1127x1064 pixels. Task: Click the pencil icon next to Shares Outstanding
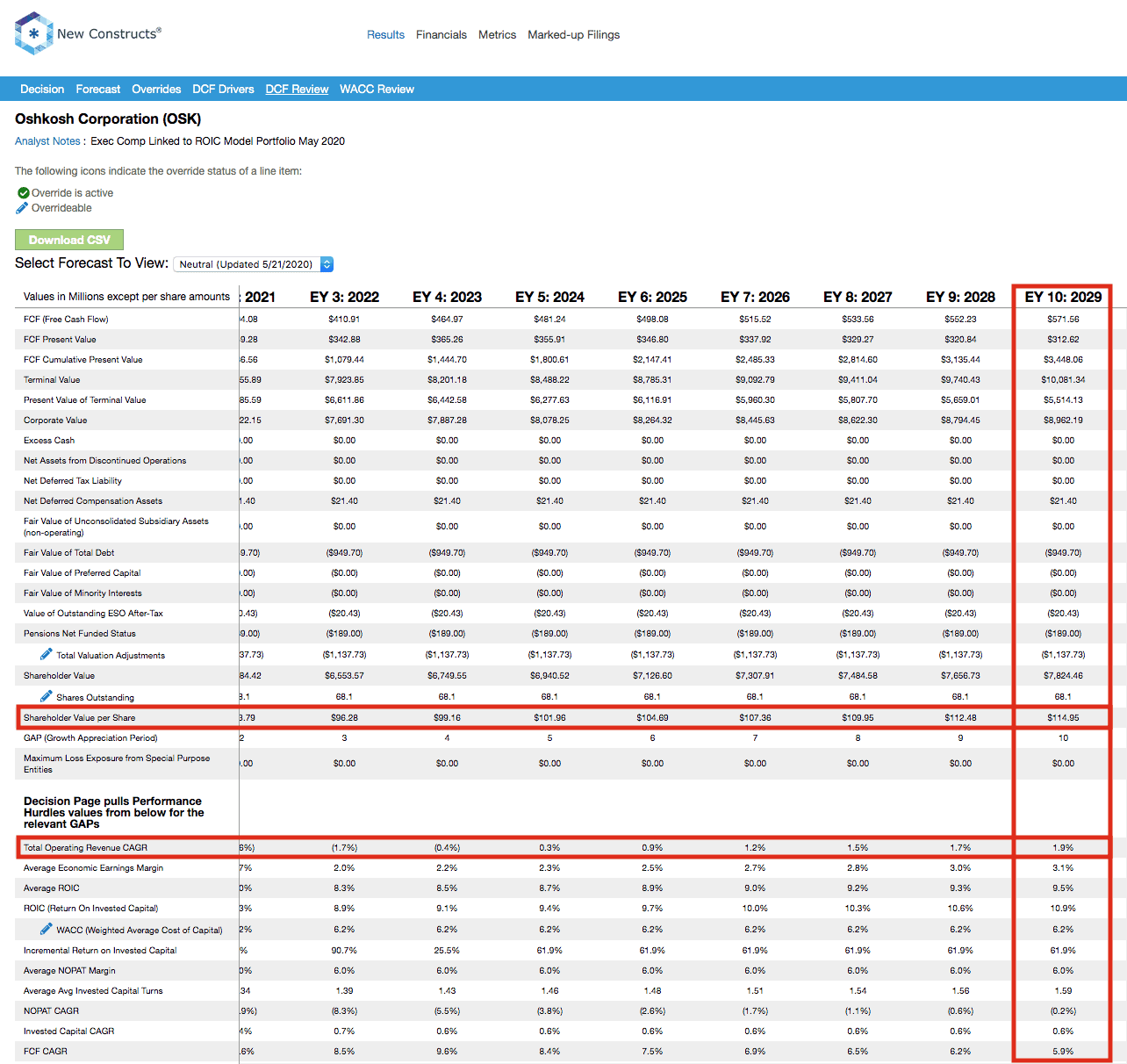tap(47, 696)
